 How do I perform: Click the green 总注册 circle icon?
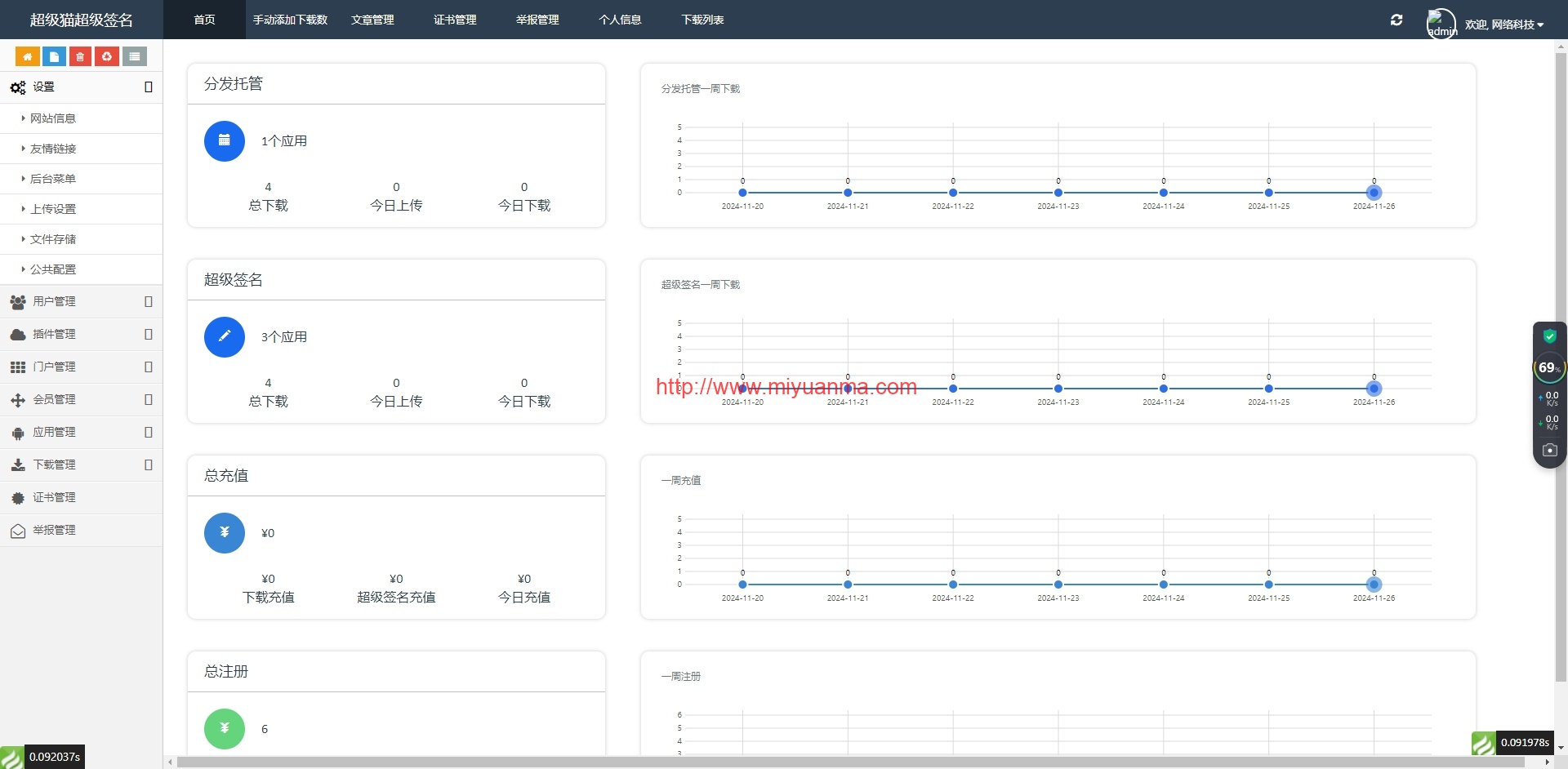225,729
